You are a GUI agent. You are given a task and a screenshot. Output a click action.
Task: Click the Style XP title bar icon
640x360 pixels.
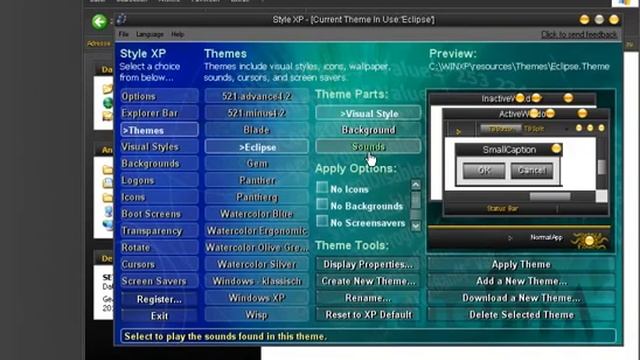(122, 19)
